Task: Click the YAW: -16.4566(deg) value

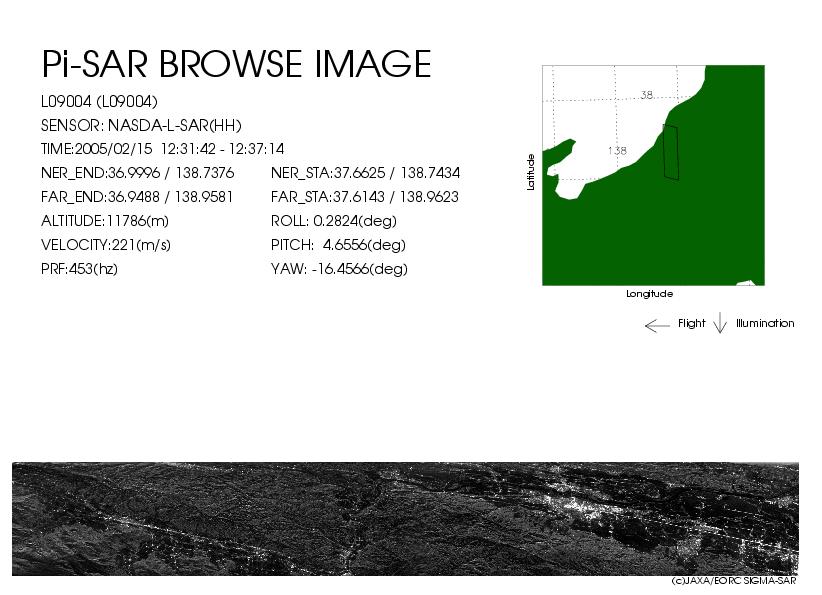Action: [339, 269]
